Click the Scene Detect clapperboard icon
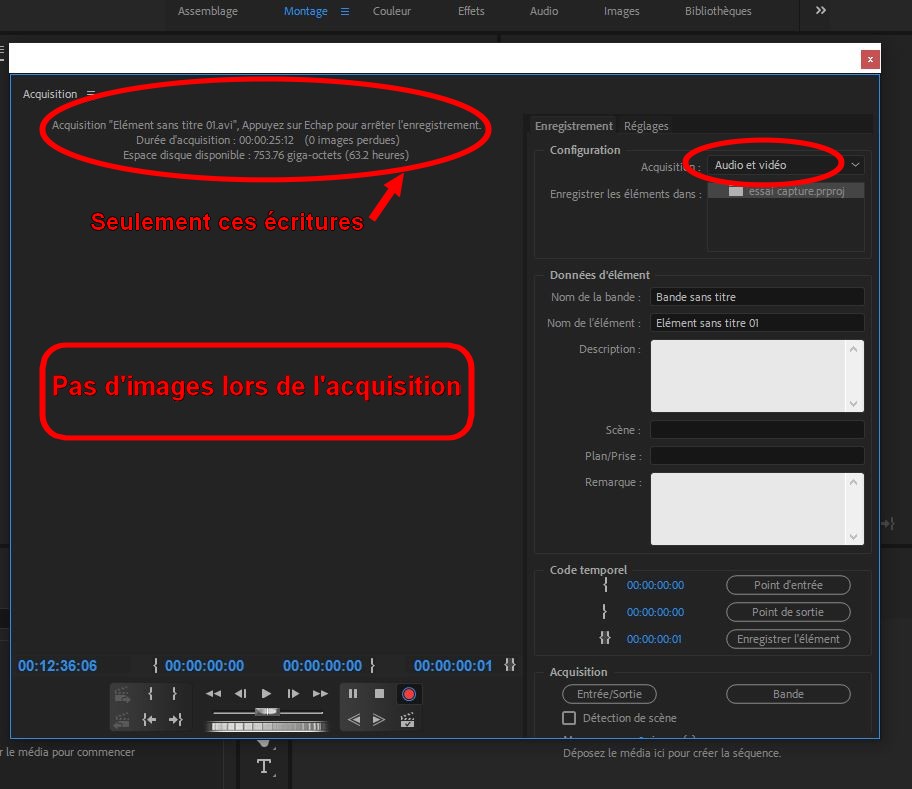Viewport: 912px width, 789px height. [x=407, y=719]
